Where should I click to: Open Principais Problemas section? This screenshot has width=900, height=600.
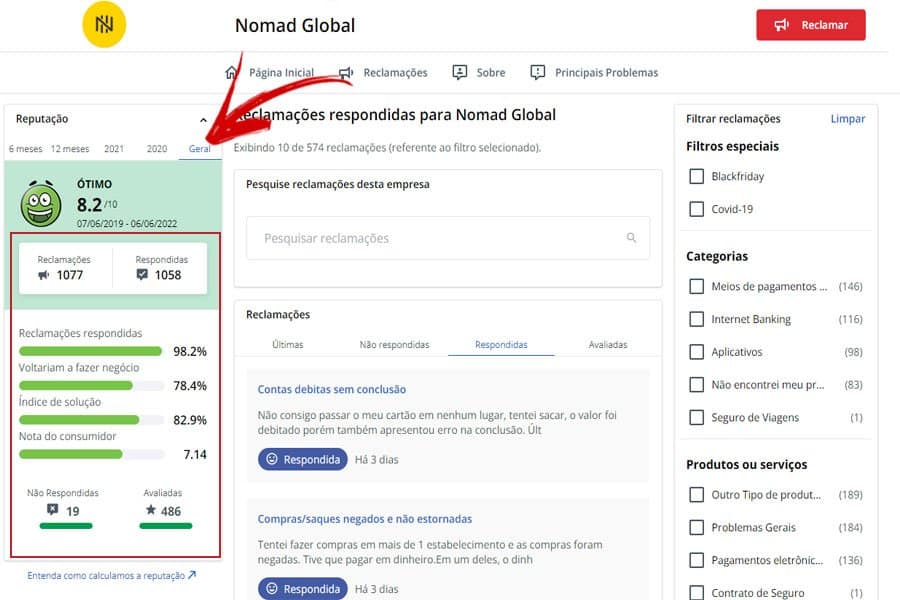[x=606, y=73]
